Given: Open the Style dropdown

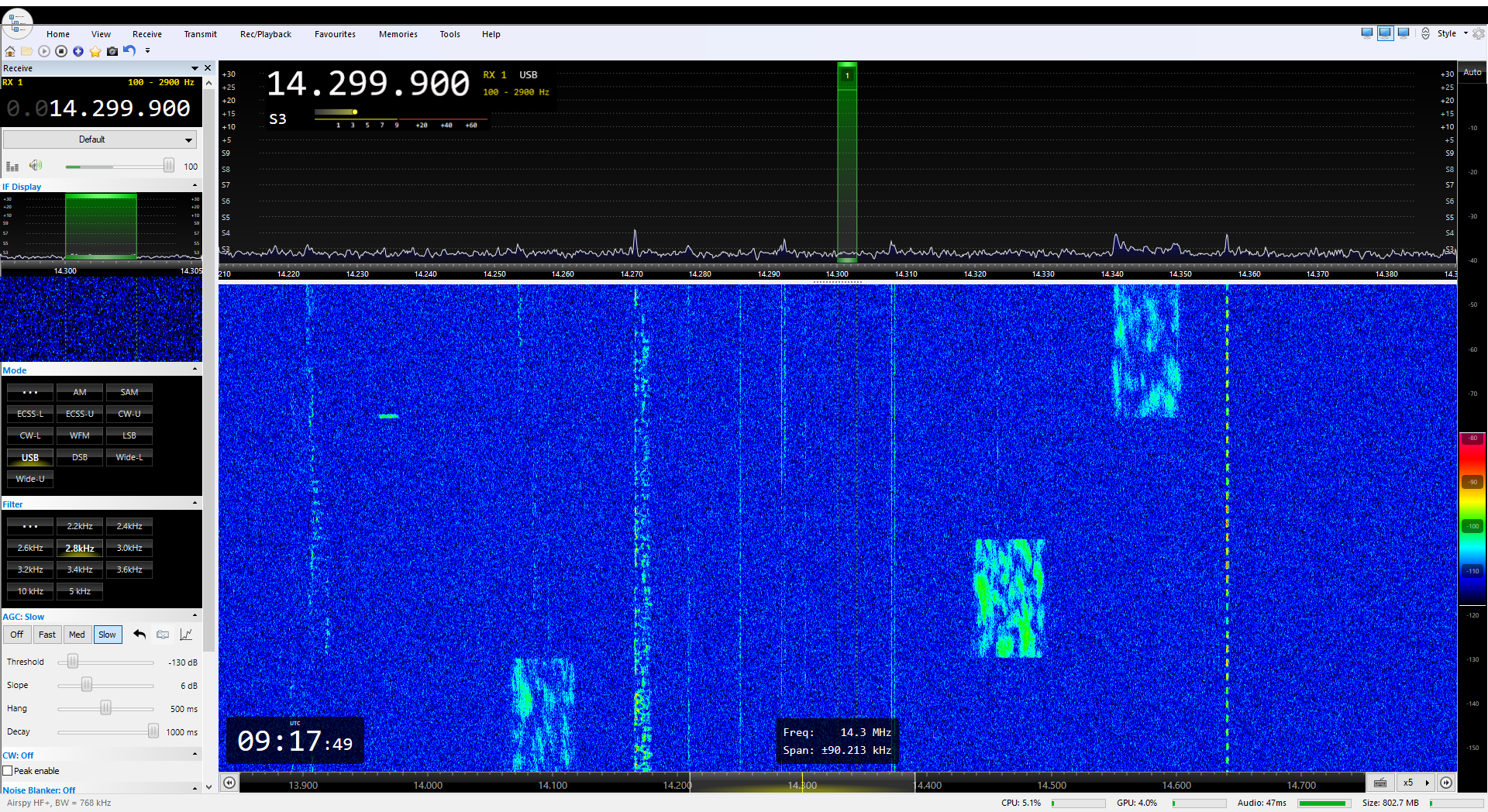Looking at the screenshot, I should tap(1452, 33).
